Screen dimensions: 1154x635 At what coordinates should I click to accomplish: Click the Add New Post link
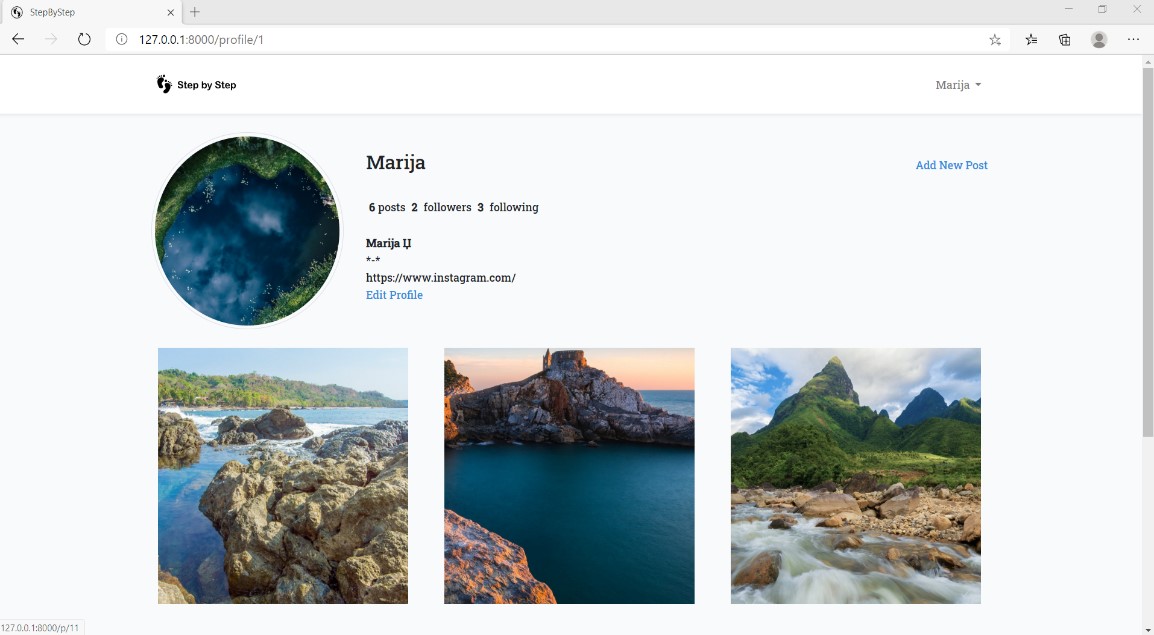951,165
